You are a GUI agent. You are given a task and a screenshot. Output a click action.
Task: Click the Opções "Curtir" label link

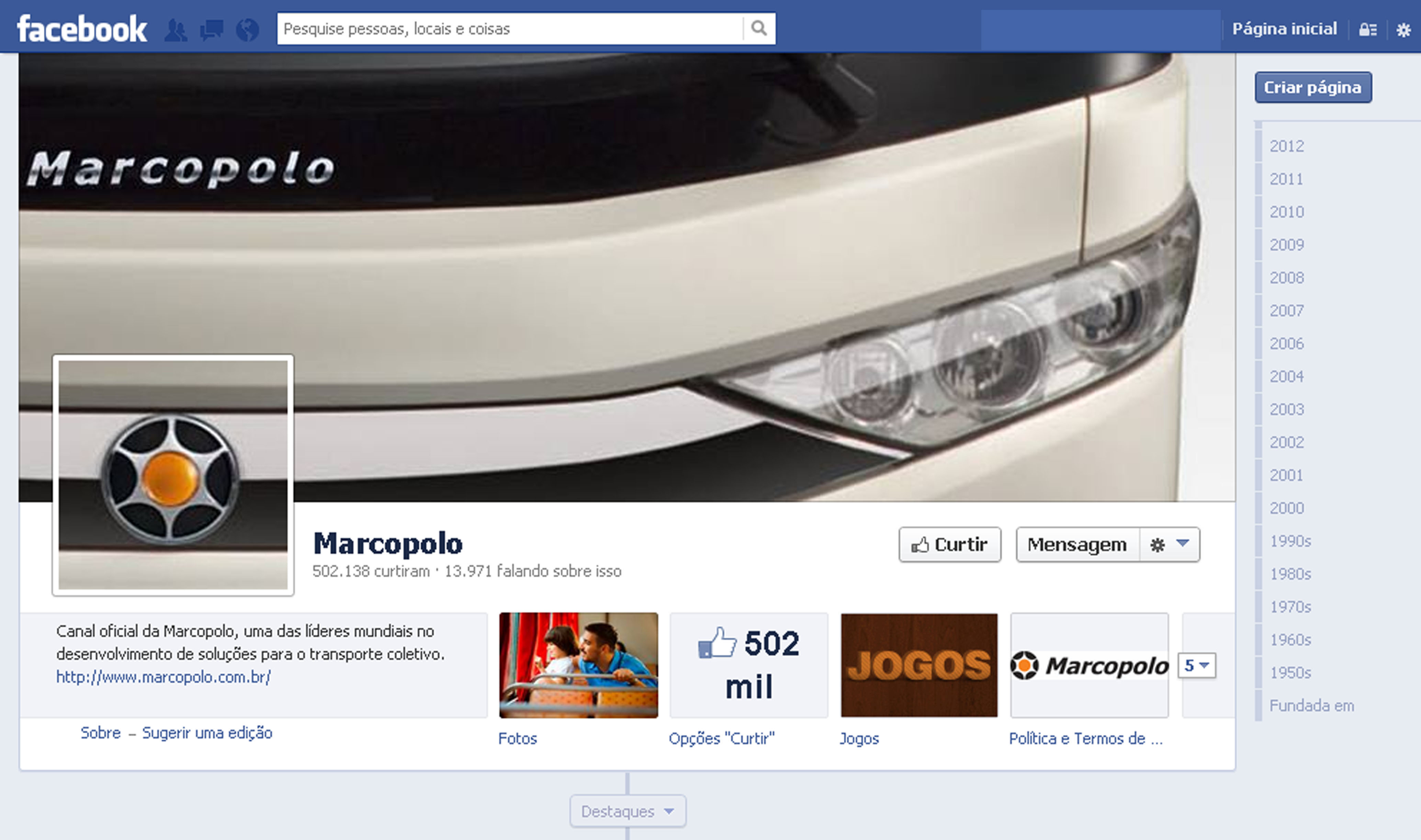(x=722, y=739)
